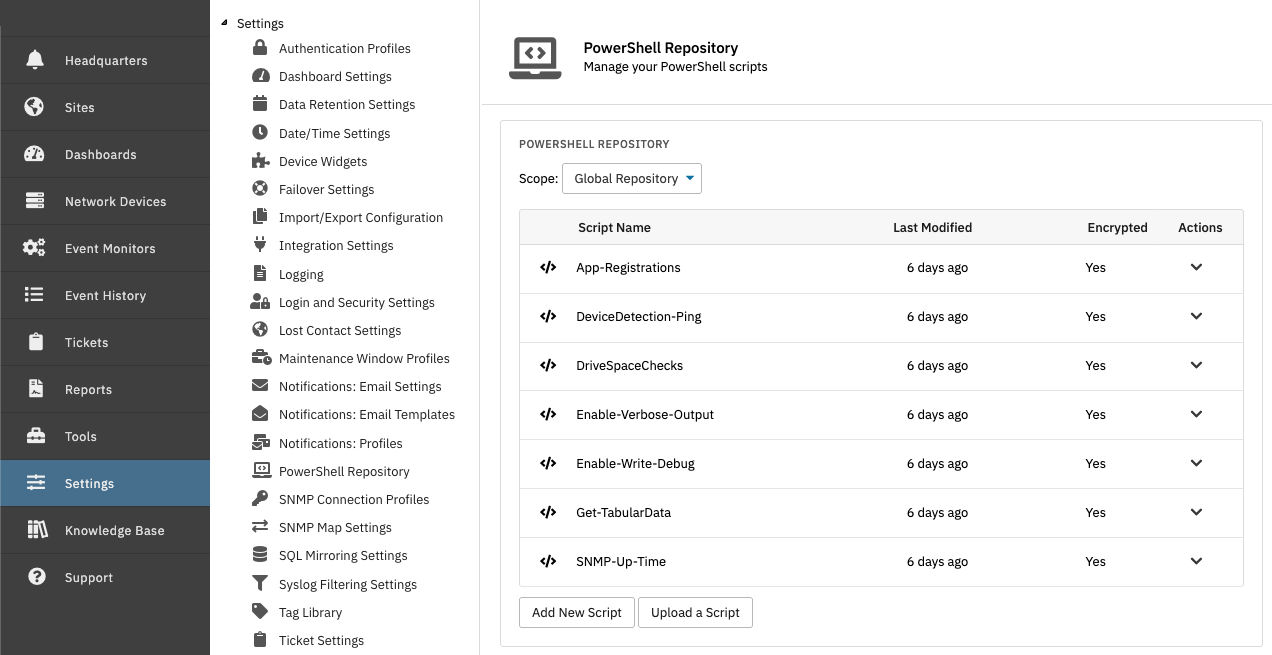Screen dimensions: 1272x655
Task: Click the Network Devices server icon
Action: (35, 201)
